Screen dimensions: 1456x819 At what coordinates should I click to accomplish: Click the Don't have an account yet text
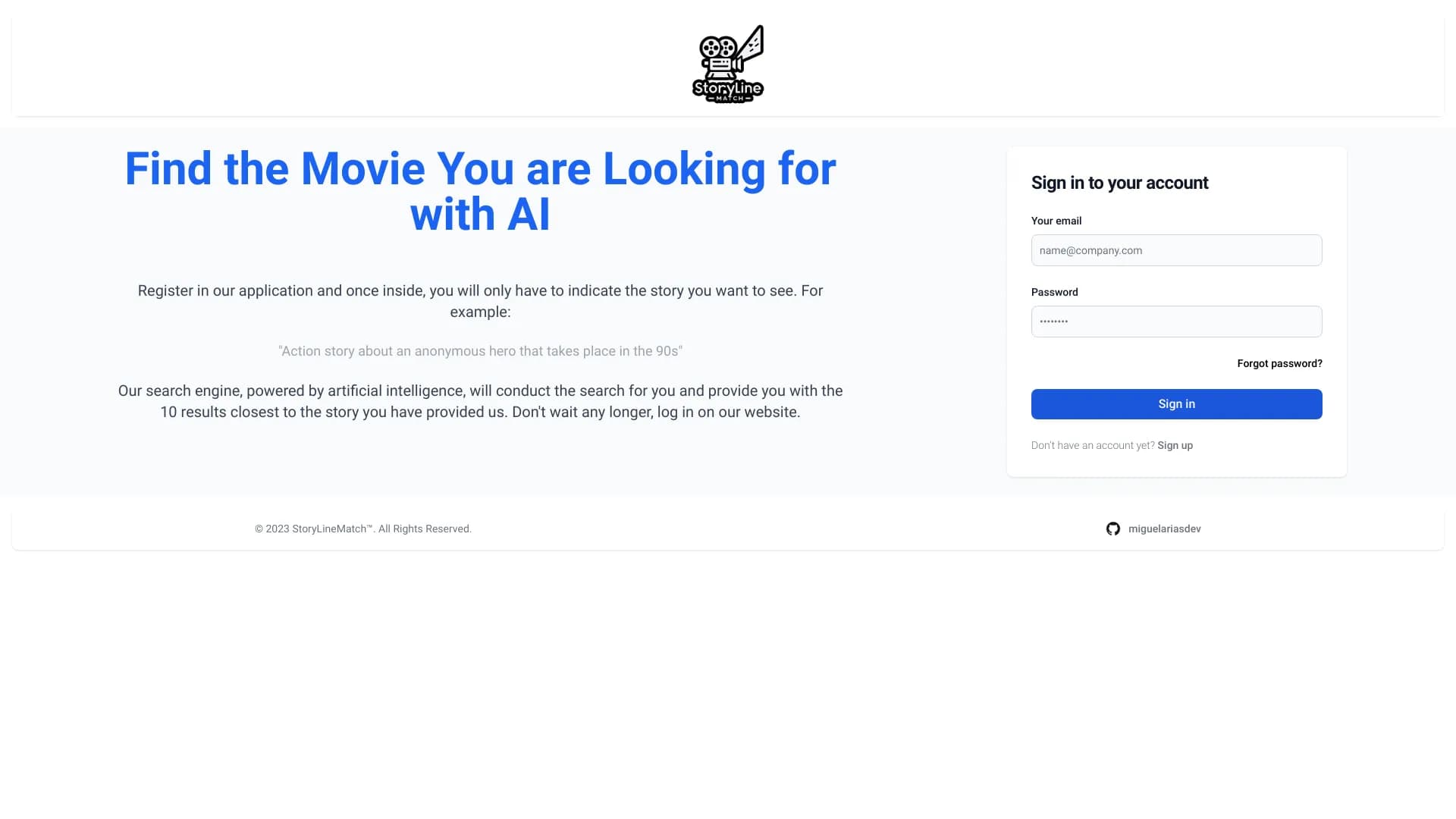pyautogui.click(x=1092, y=445)
